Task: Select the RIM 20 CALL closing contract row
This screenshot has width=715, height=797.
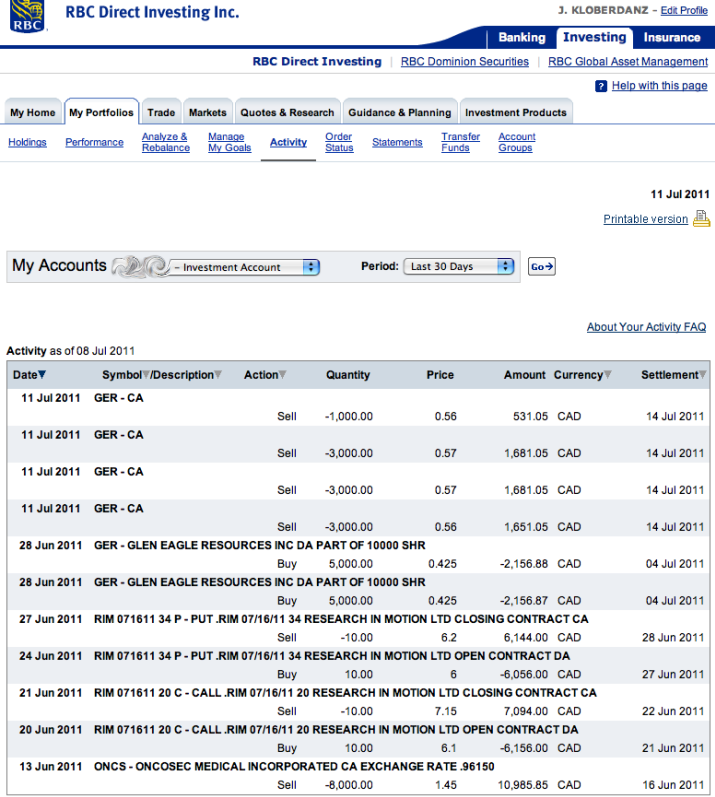Action: click(358, 702)
